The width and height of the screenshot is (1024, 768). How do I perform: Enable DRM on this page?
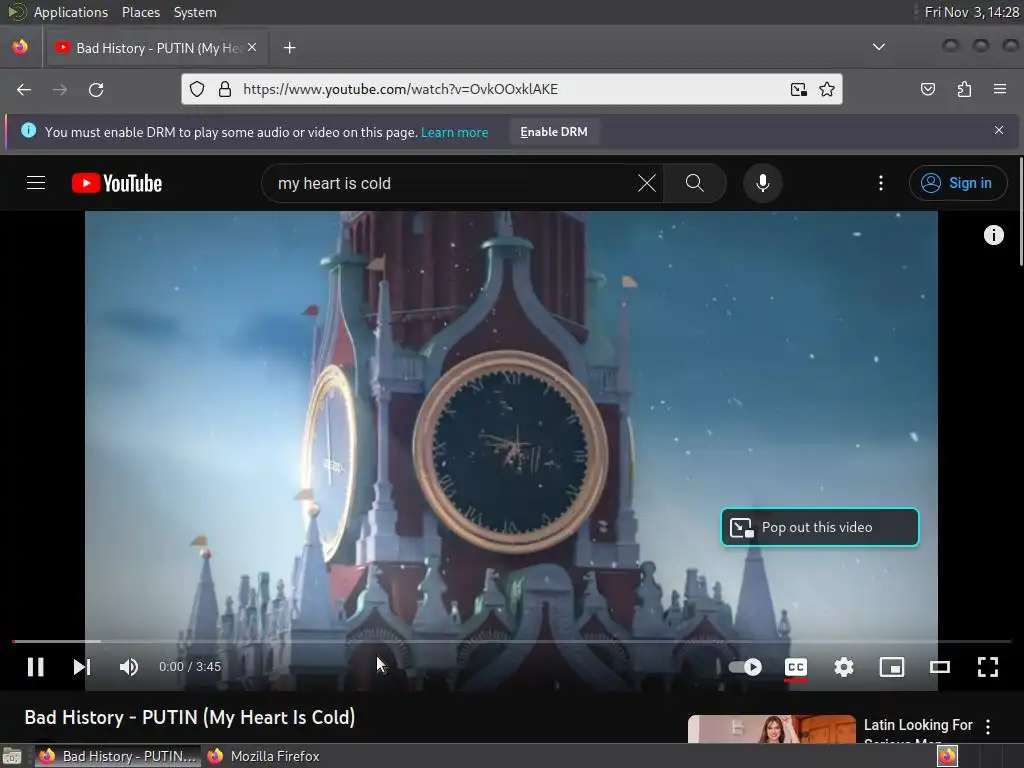(x=554, y=132)
